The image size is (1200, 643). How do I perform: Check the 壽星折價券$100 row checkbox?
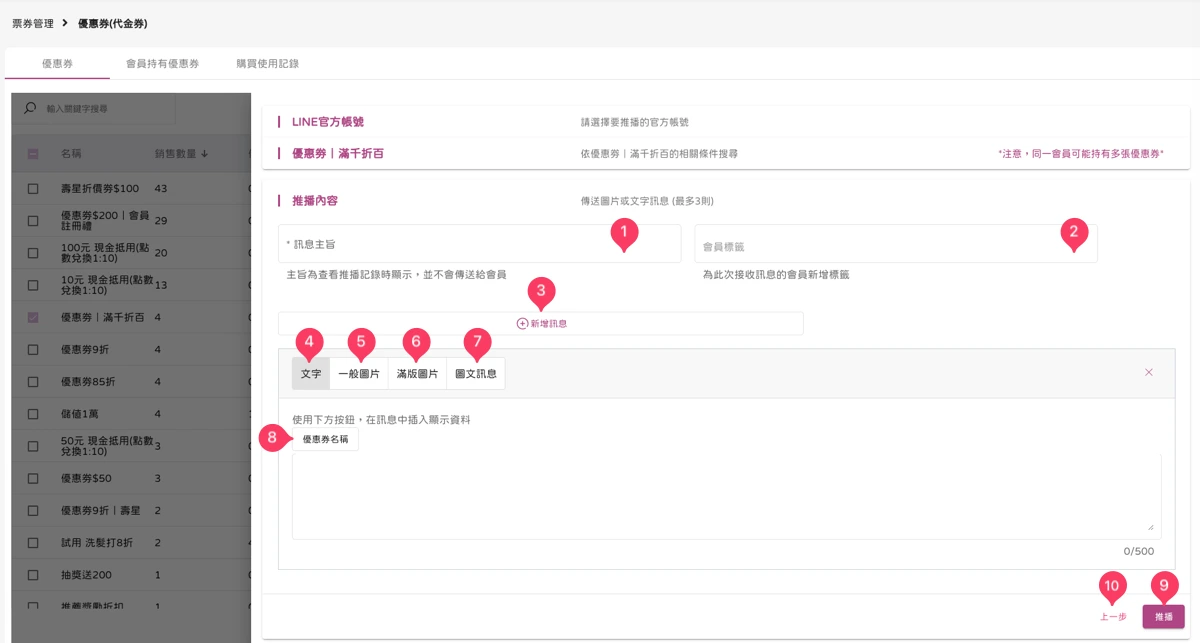click(33, 188)
